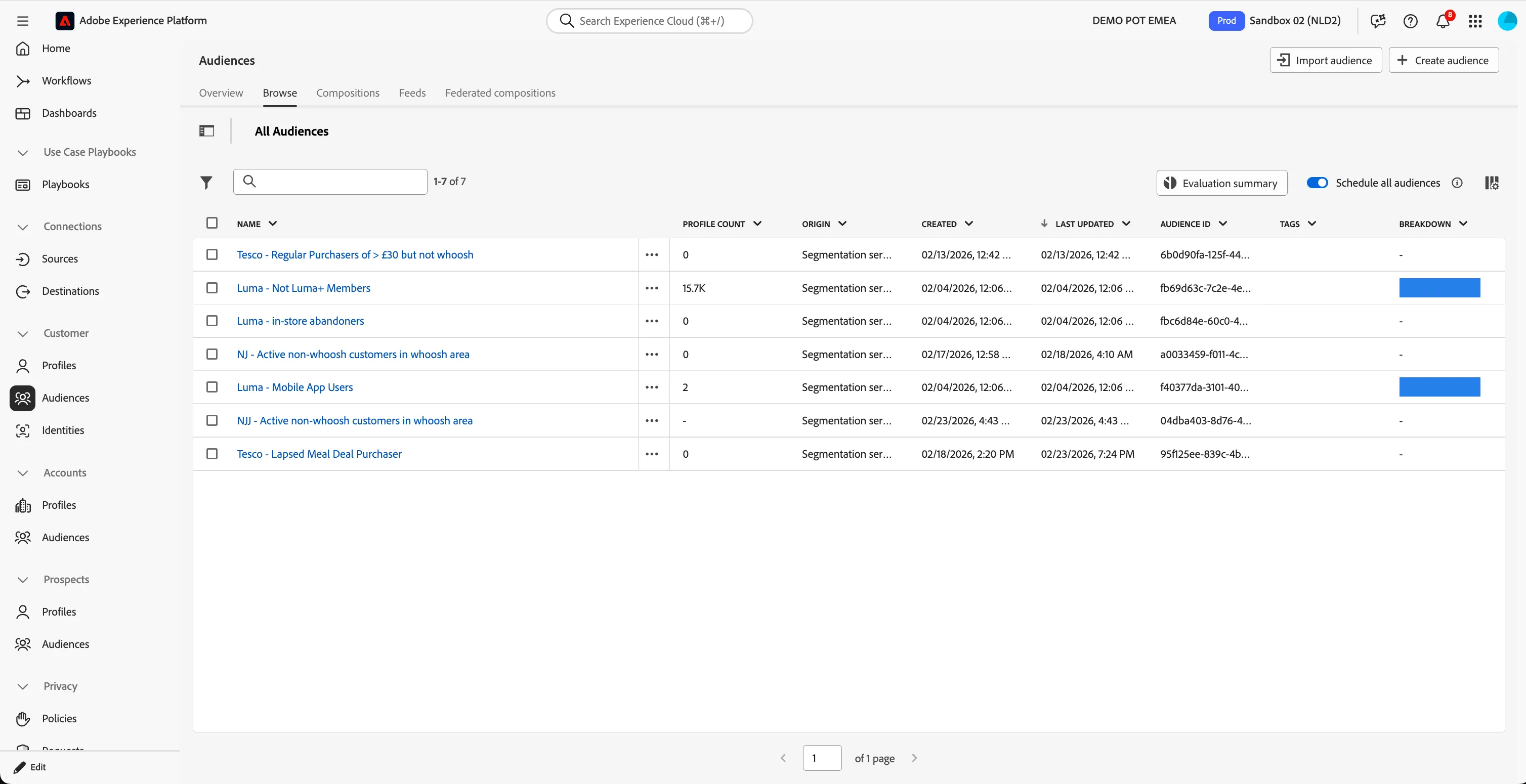
Task: Toggle the Schedule all audiences switch
Action: click(1318, 183)
